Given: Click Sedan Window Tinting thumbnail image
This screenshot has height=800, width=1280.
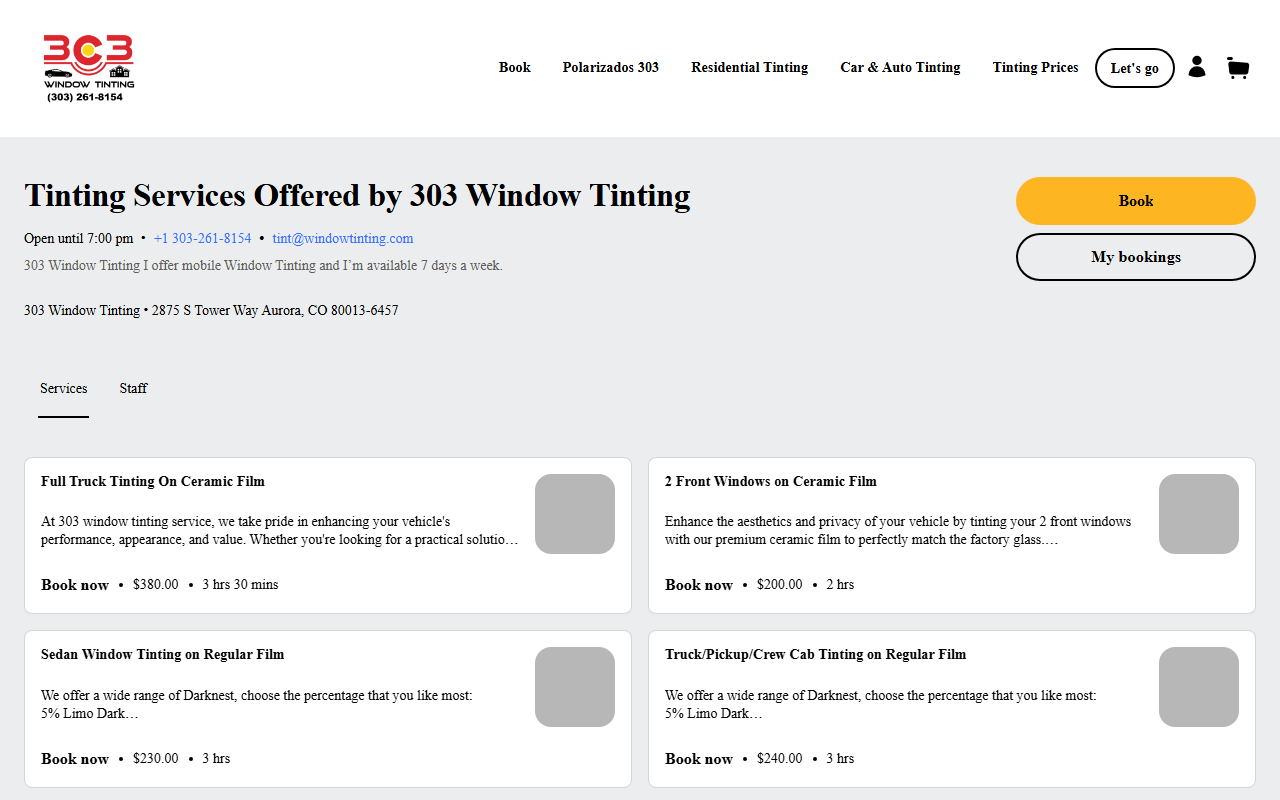Looking at the screenshot, I should [575, 687].
